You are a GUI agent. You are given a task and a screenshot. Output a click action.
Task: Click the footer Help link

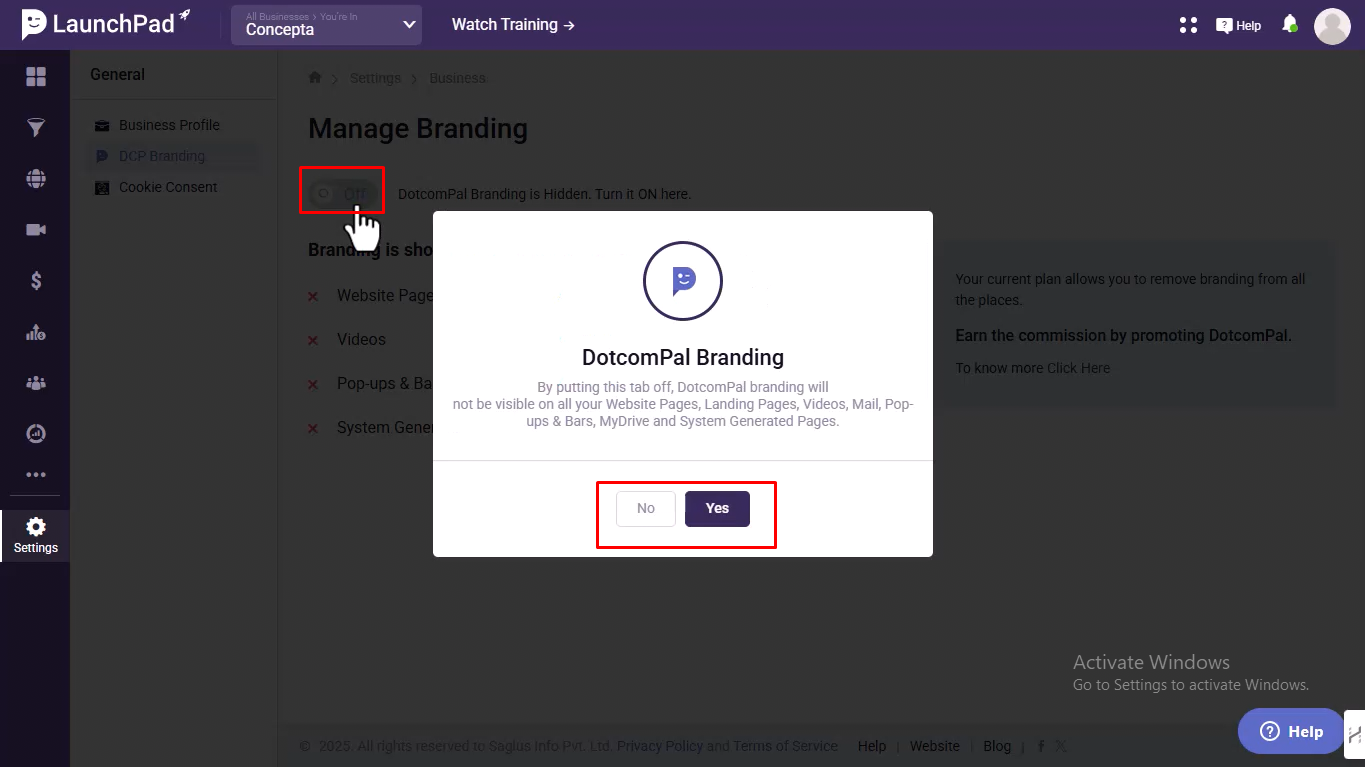coord(872,746)
